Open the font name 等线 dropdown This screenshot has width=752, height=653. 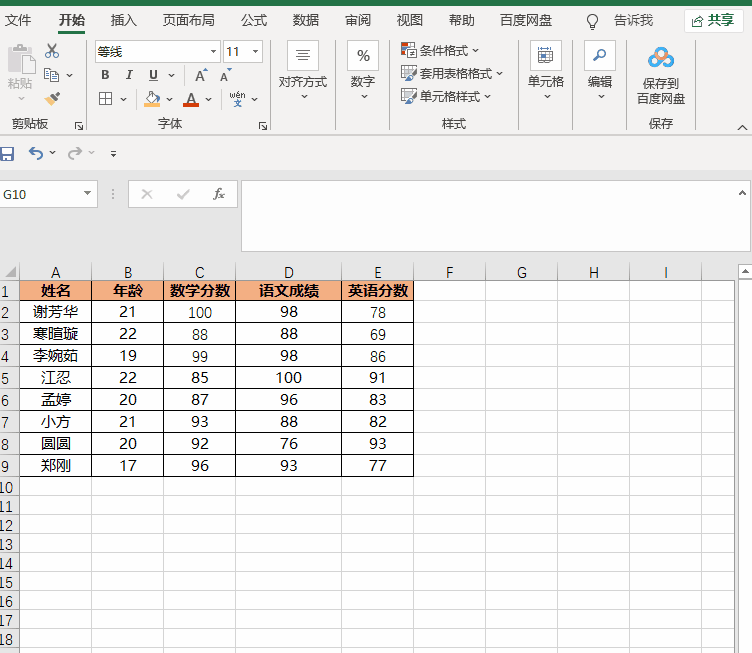pos(213,52)
